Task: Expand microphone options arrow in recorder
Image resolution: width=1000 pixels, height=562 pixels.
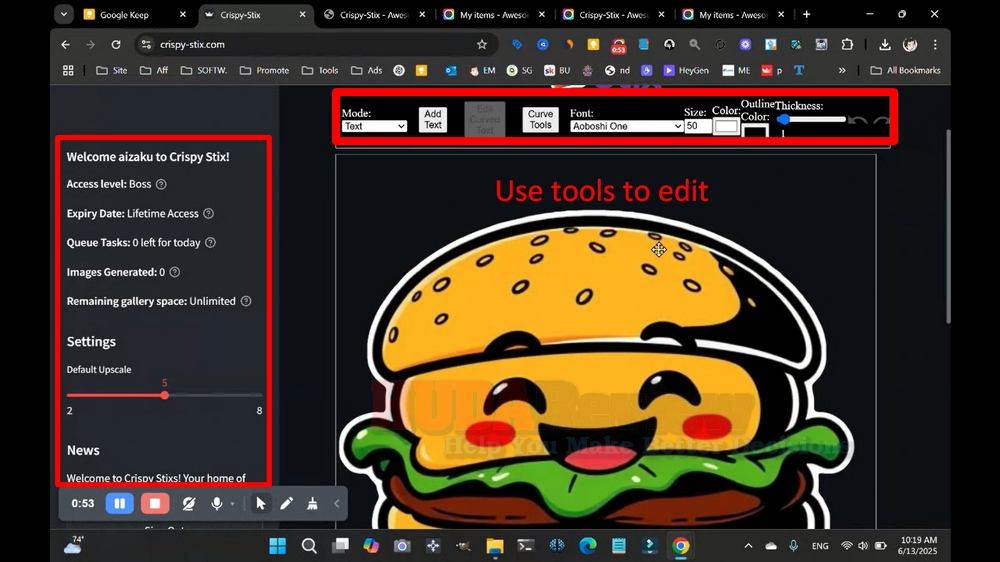Action: [x=232, y=504]
